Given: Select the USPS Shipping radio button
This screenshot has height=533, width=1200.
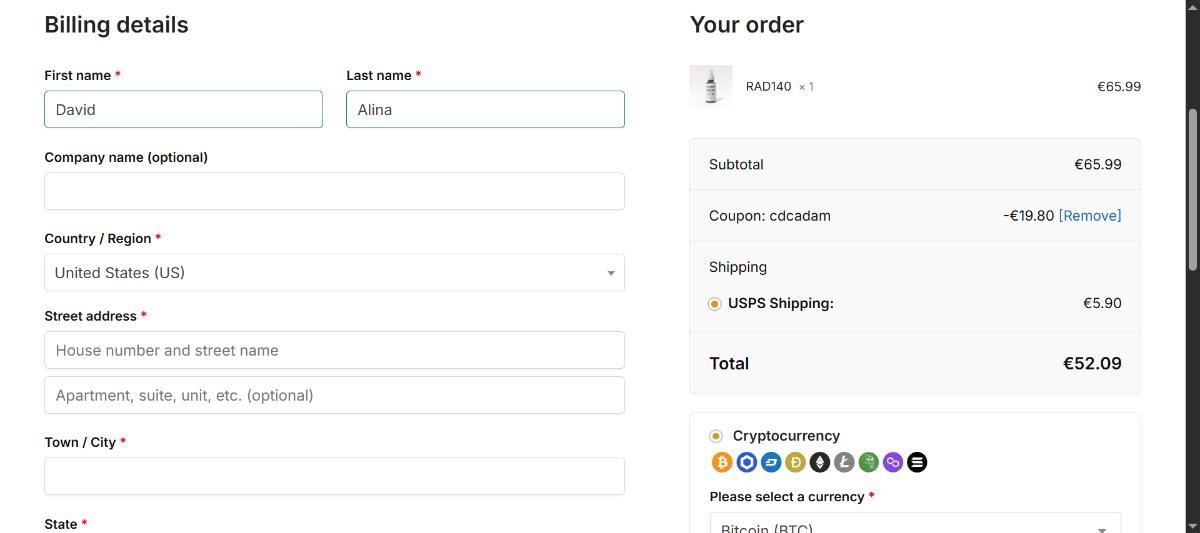Looking at the screenshot, I should (x=715, y=304).
